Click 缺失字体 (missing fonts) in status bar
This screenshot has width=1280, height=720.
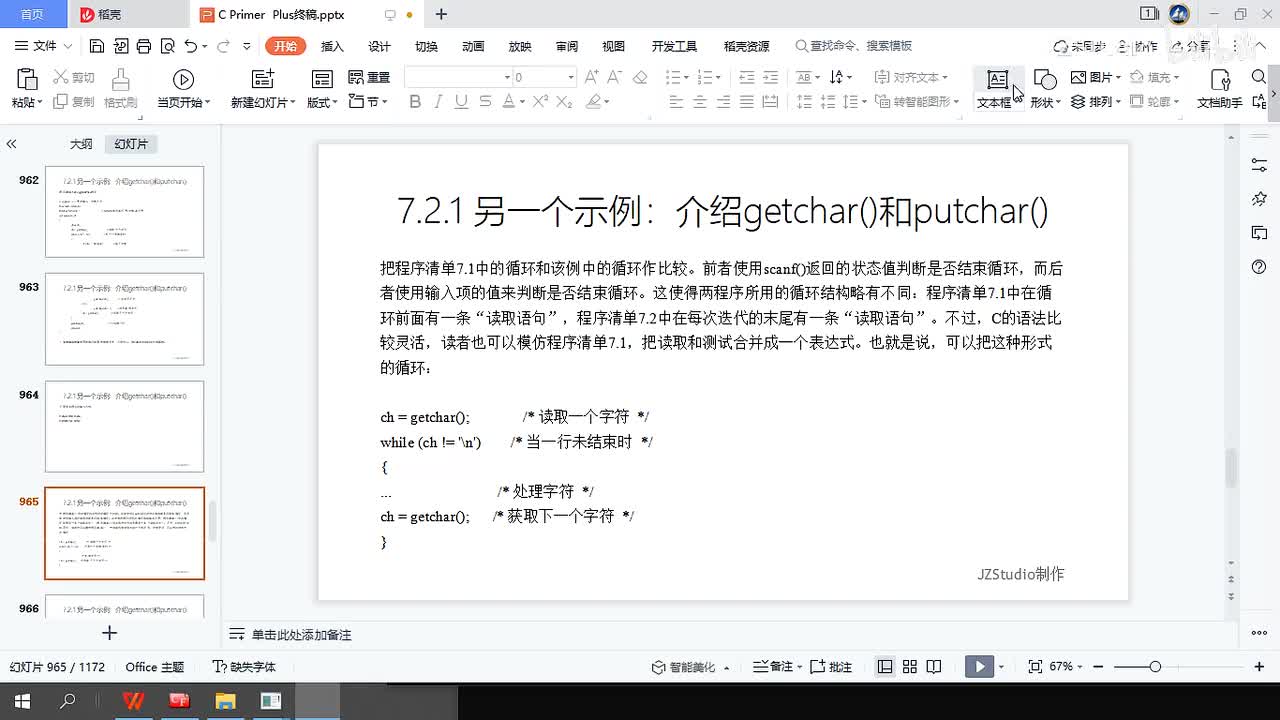click(x=244, y=667)
